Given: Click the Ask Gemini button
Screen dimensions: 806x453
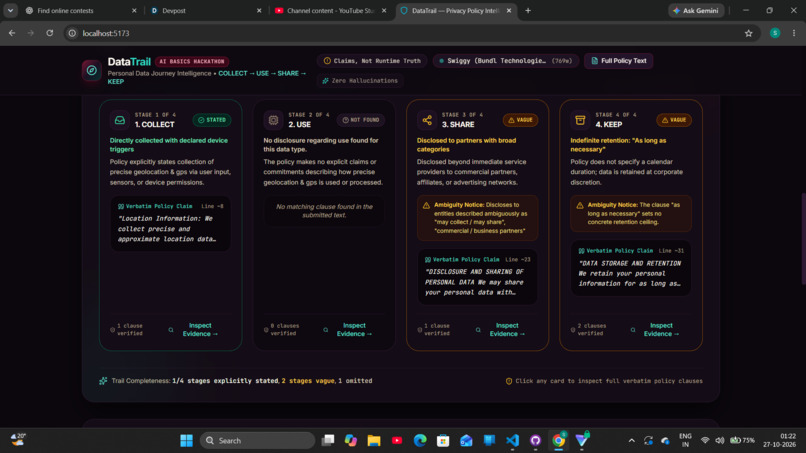Looking at the screenshot, I should click(x=696, y=10).
